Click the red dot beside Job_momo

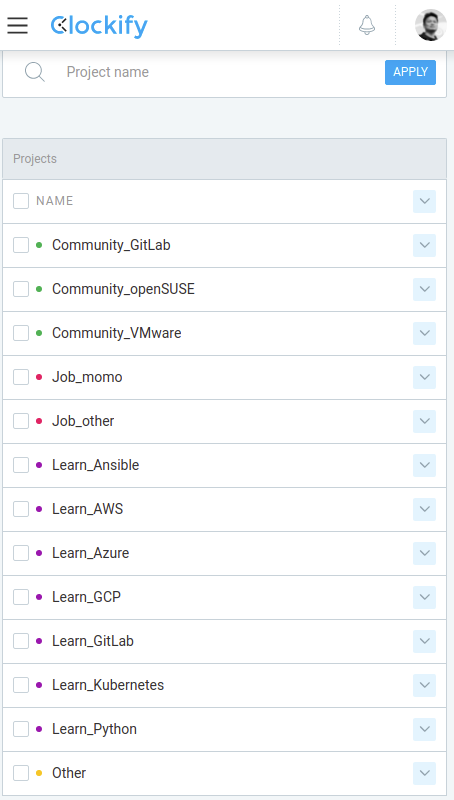[39, 377]
